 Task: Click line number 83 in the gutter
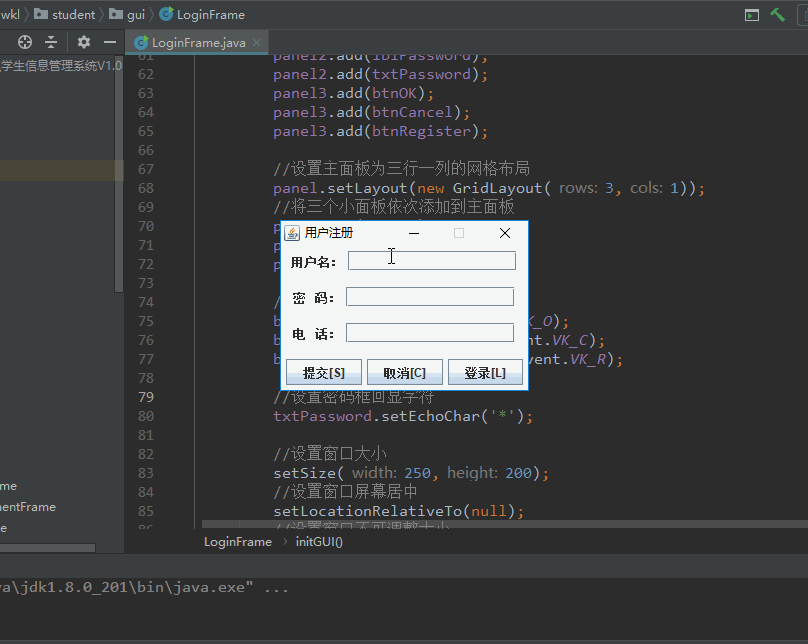coord(146,473)
